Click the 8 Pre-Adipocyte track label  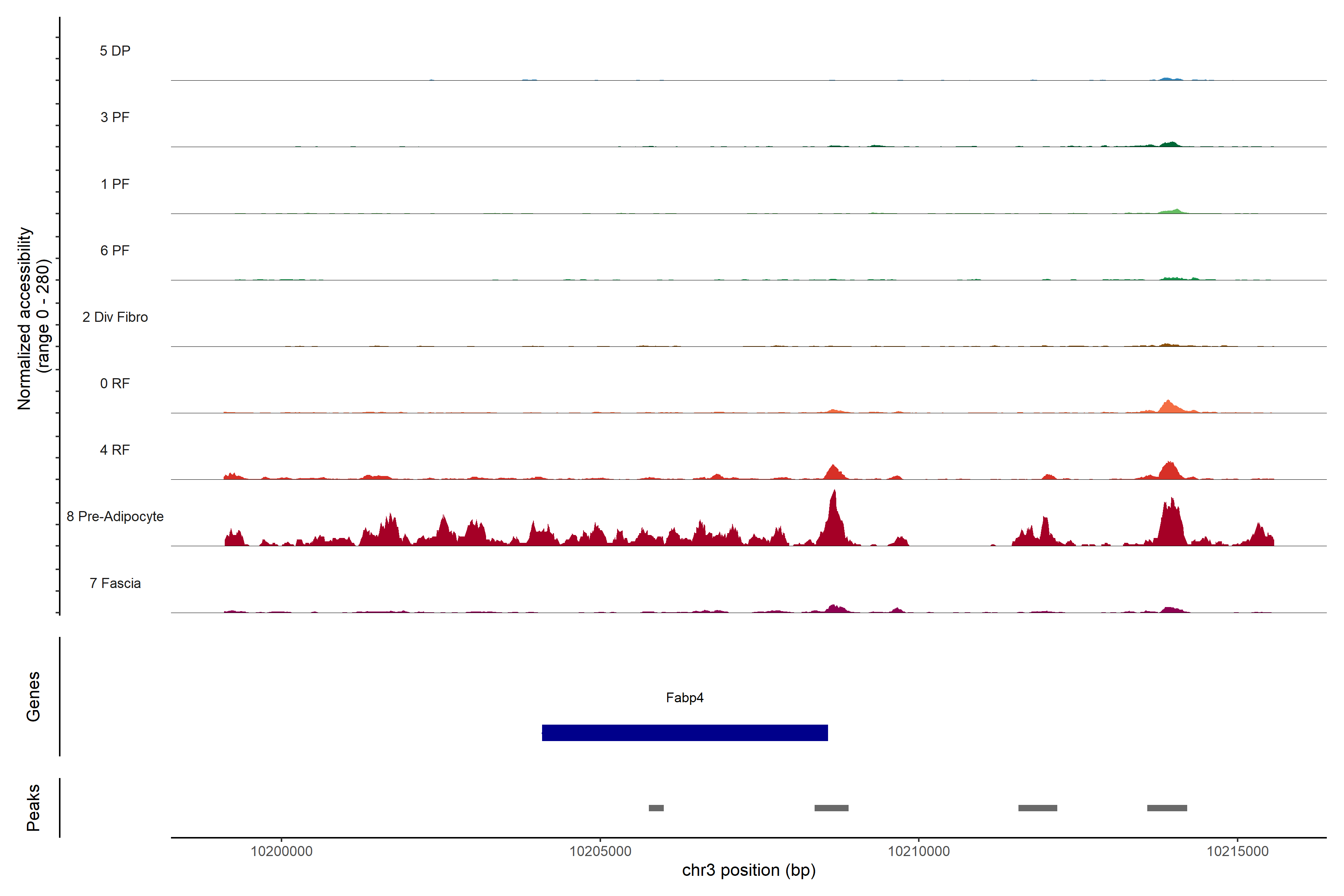[x=115, y=517]
